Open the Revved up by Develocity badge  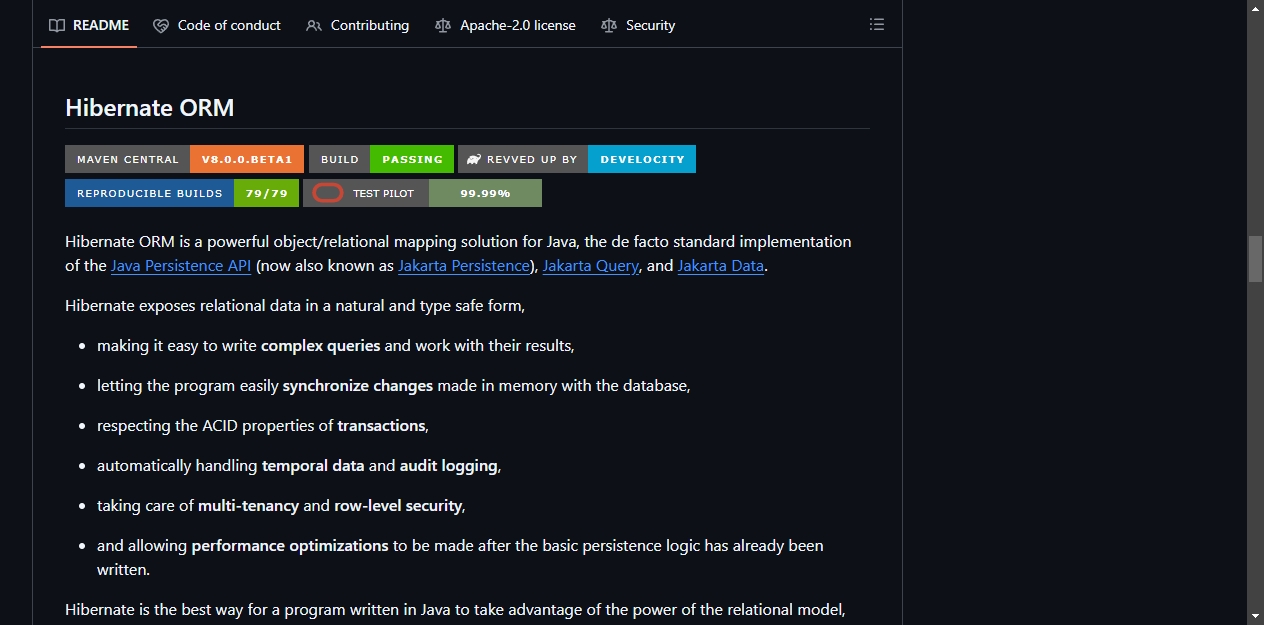point(577,159)
